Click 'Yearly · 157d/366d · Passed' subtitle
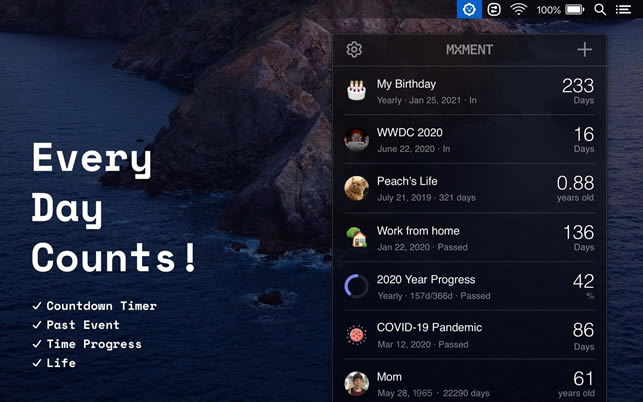The width and height of the screenshot is (643, 402). (434, 296)
